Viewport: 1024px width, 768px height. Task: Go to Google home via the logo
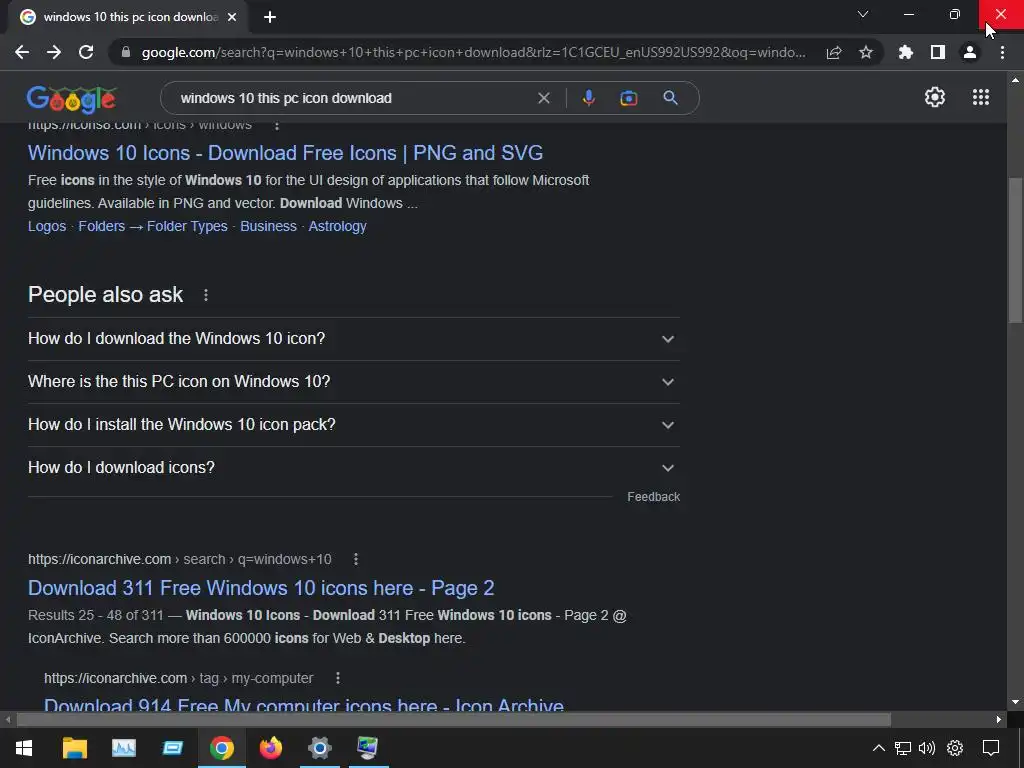click(x=71, y=99)
